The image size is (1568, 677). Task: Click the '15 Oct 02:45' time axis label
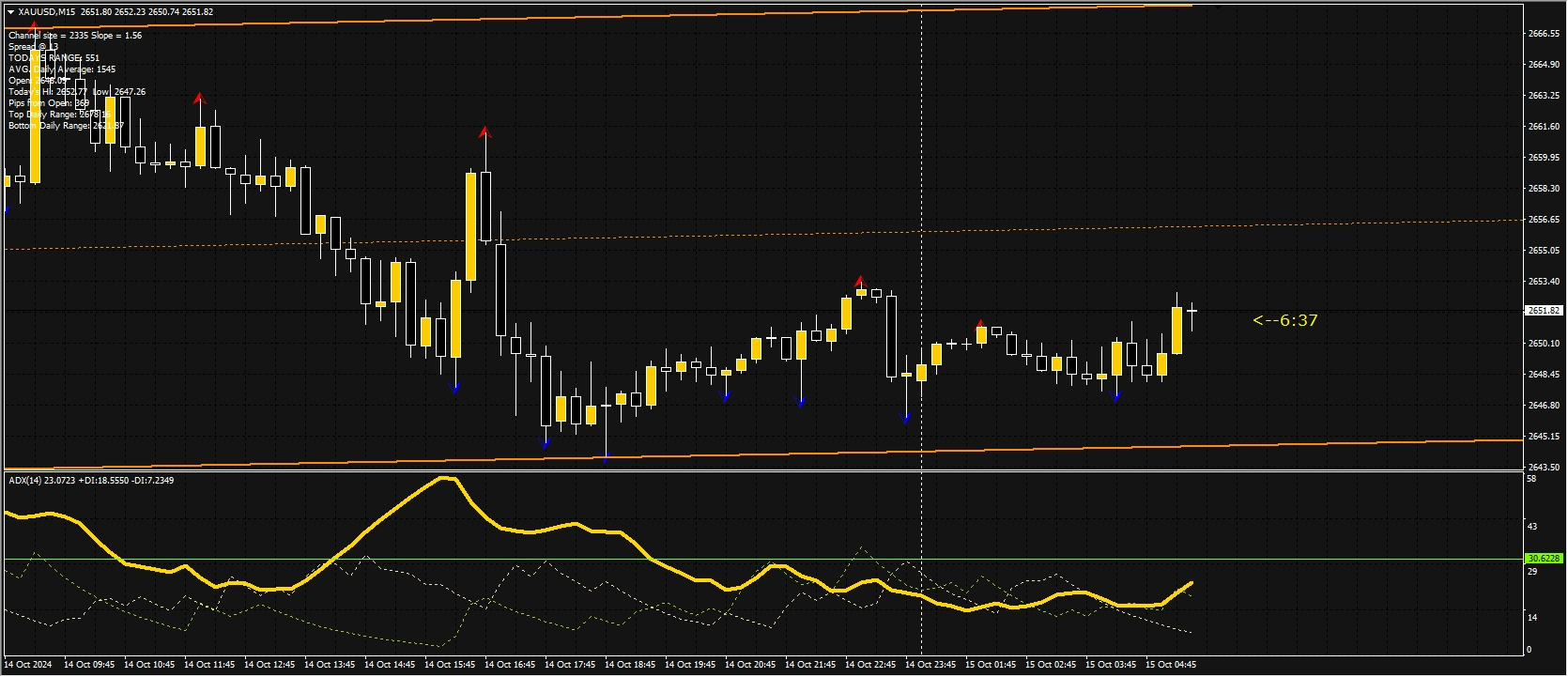pos(1051,665)
